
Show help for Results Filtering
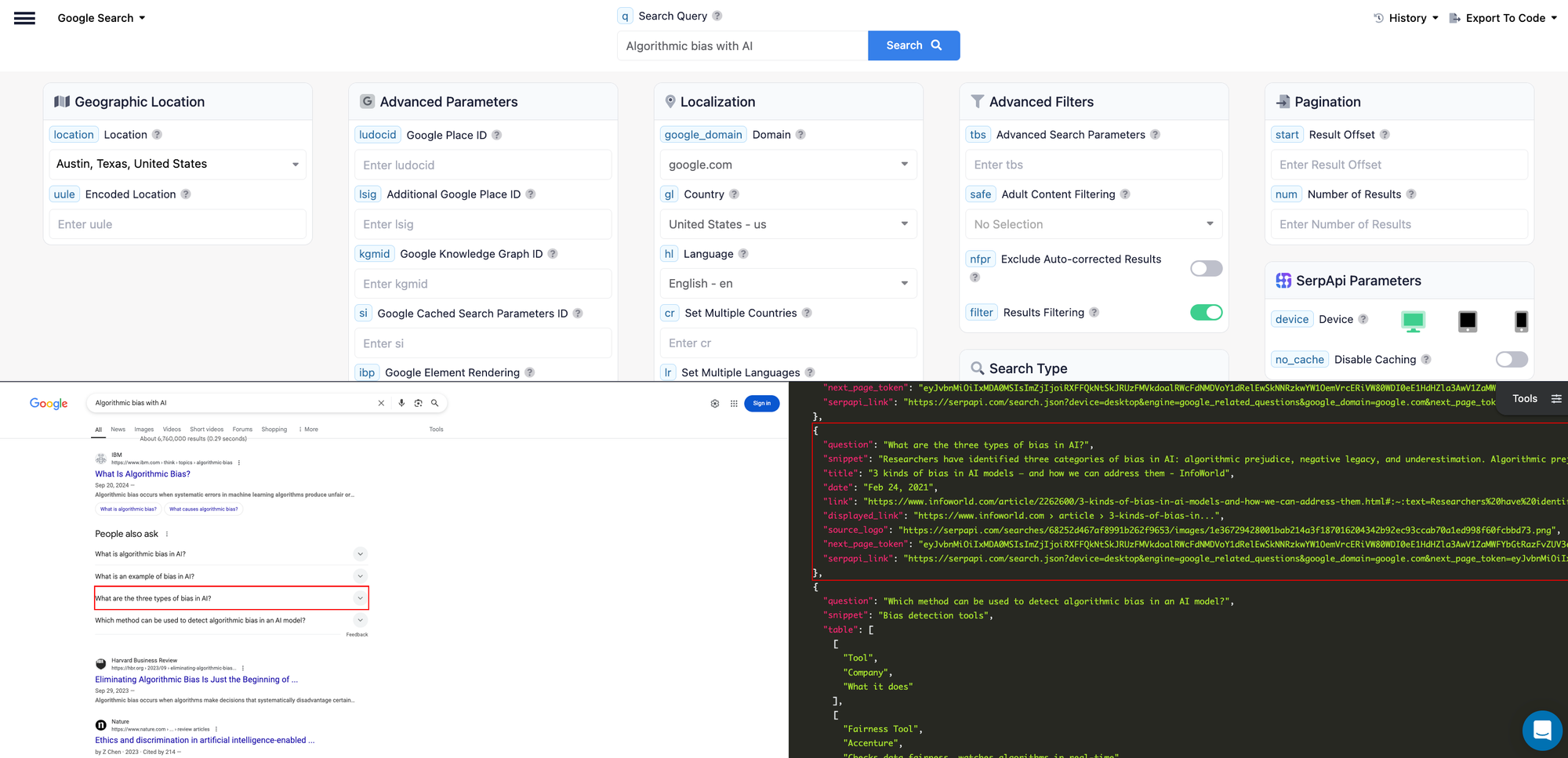(x=1094, y=313)
